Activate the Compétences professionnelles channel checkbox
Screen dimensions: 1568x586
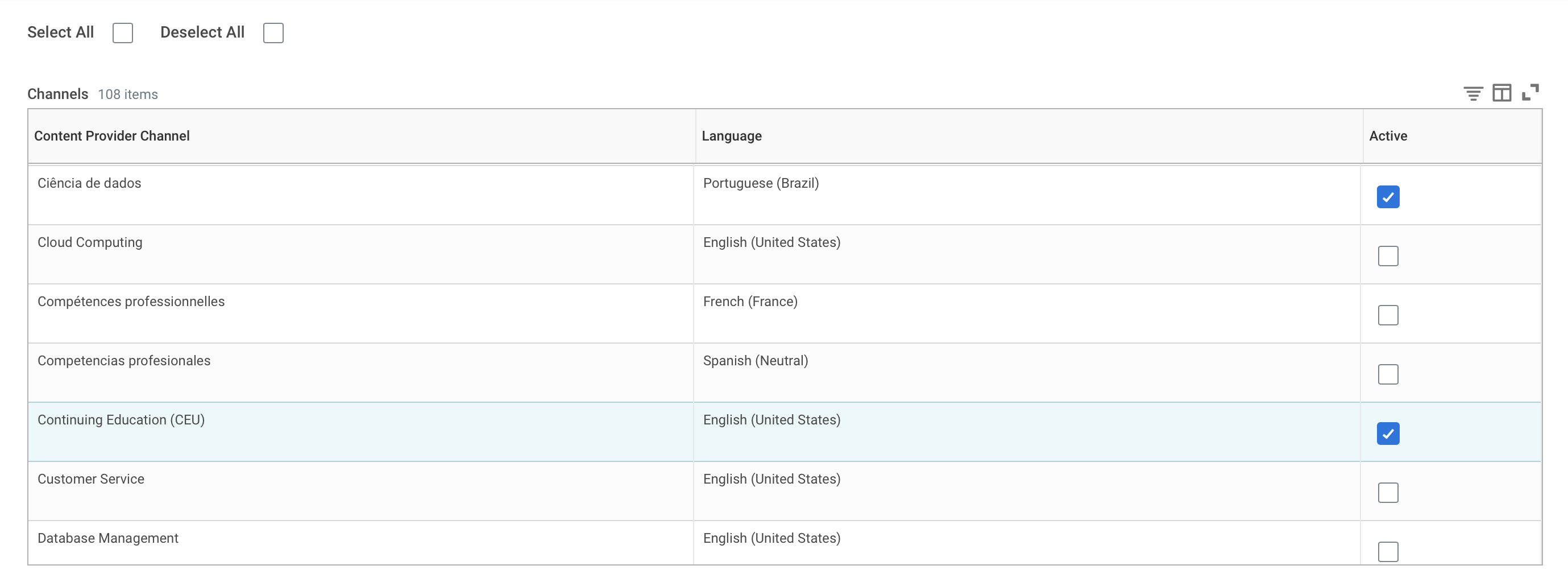pos(1388,315)
